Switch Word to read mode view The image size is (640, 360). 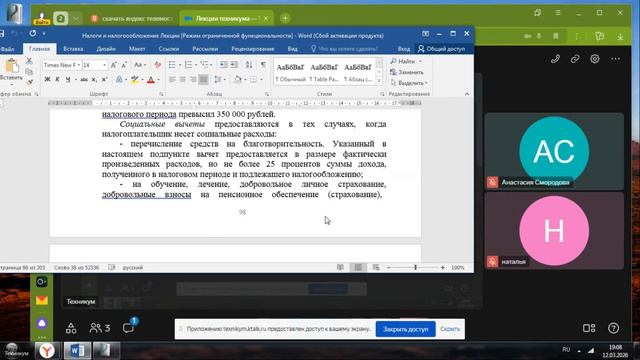[x=340, y=267]
